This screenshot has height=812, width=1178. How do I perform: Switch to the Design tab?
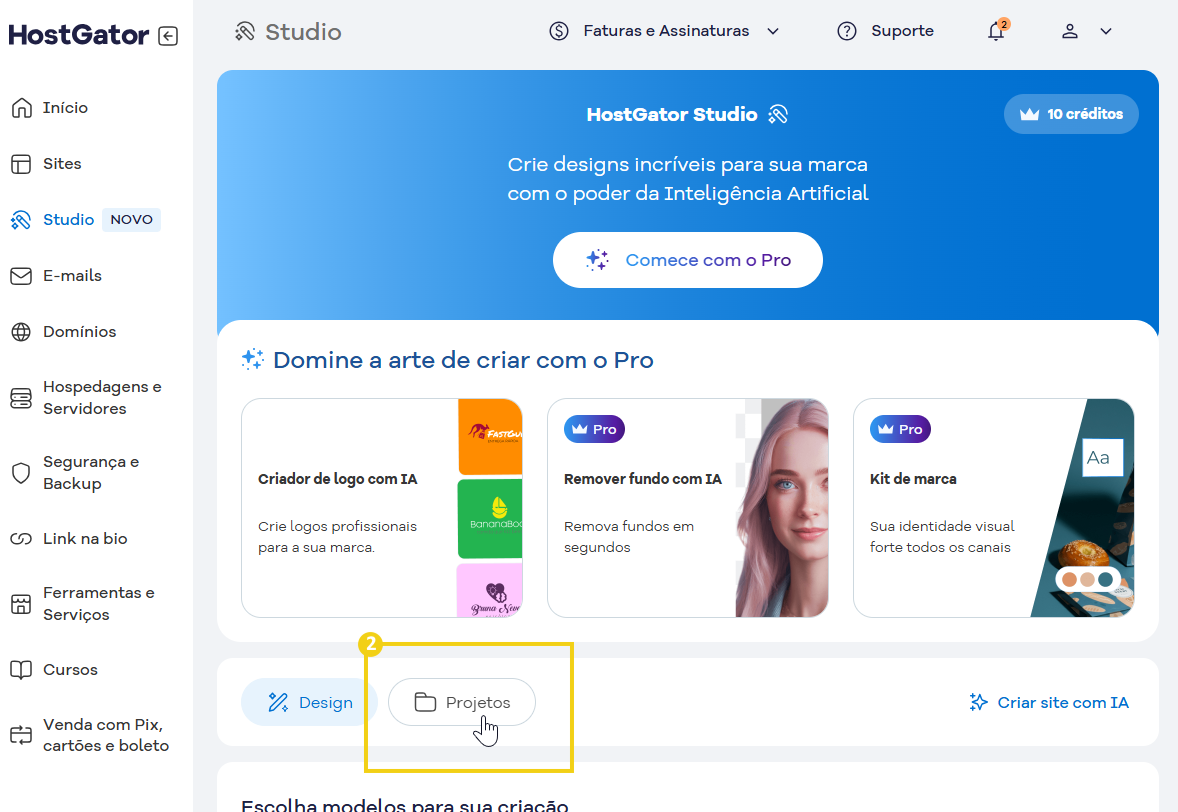pyautogui.click(x=310, y=702)
